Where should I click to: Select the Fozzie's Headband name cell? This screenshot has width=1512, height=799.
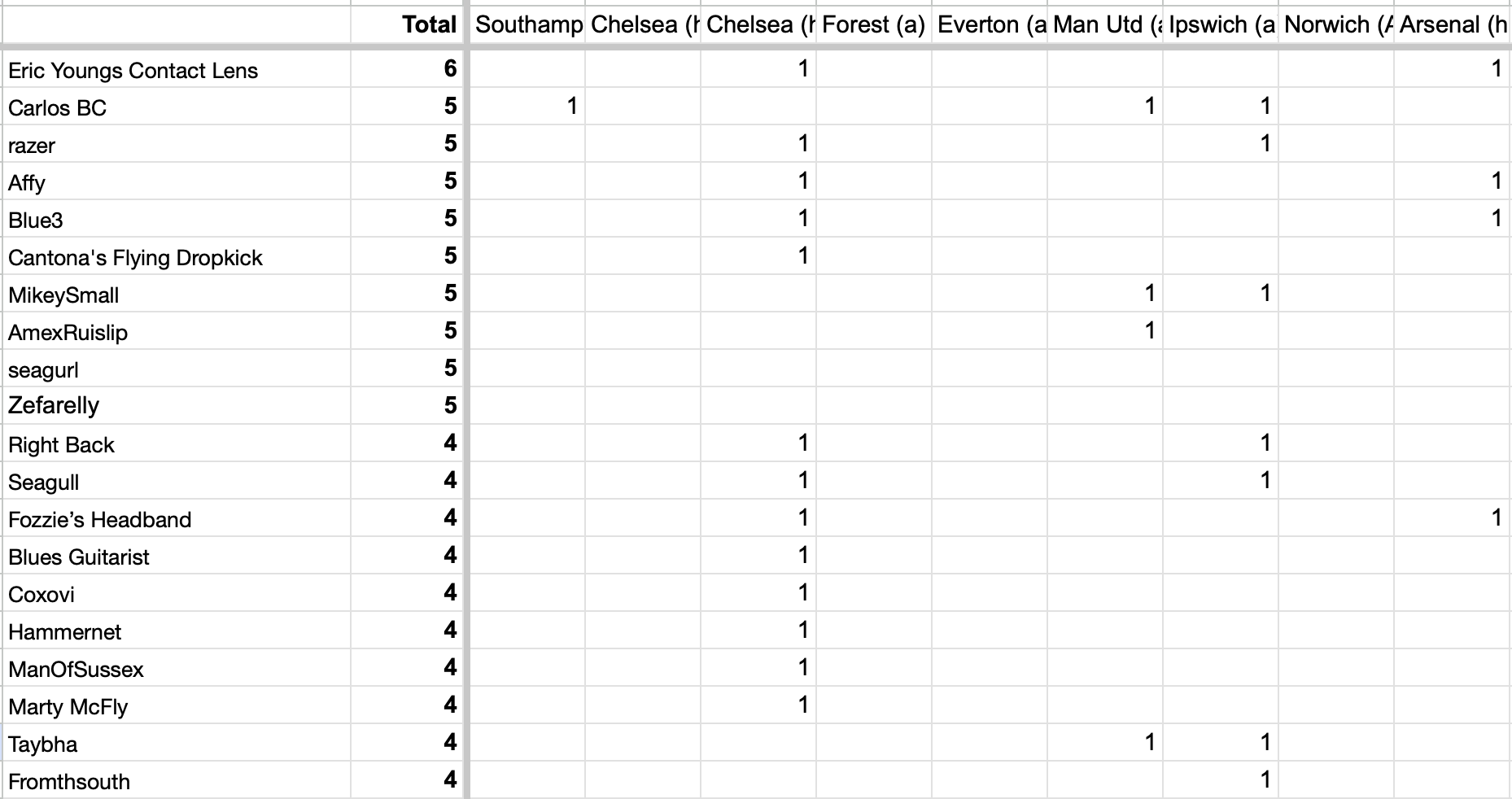click(x=177, y=518)
